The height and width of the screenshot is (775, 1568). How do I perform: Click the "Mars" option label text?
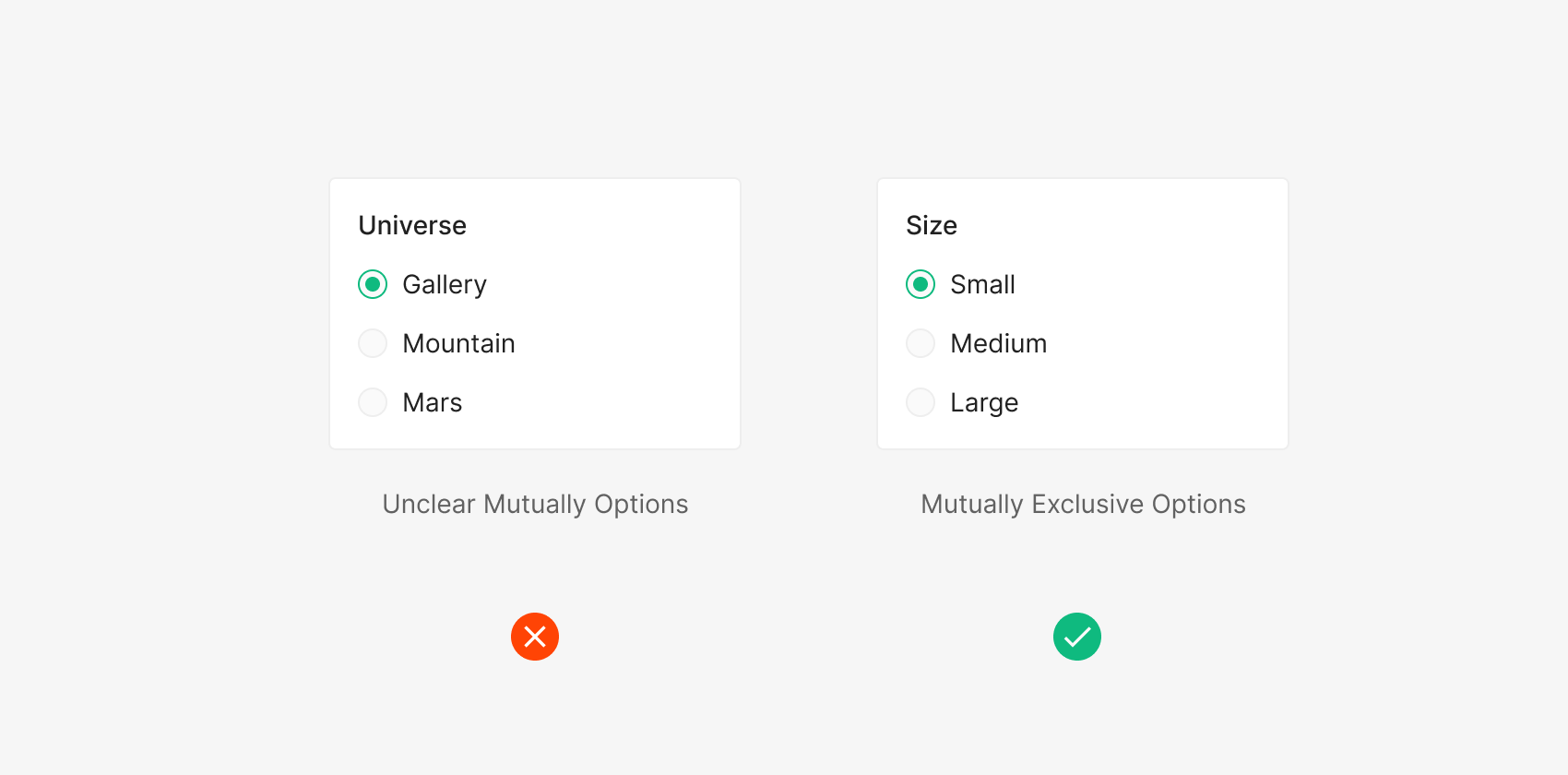click(x=432, y=402)
